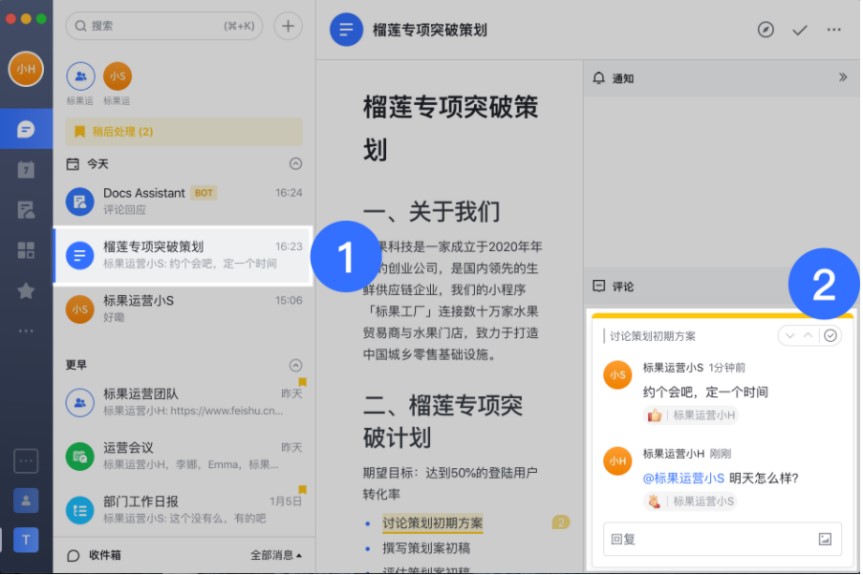
Task: Collapse the side panel with double chevron
Action: 843,78
